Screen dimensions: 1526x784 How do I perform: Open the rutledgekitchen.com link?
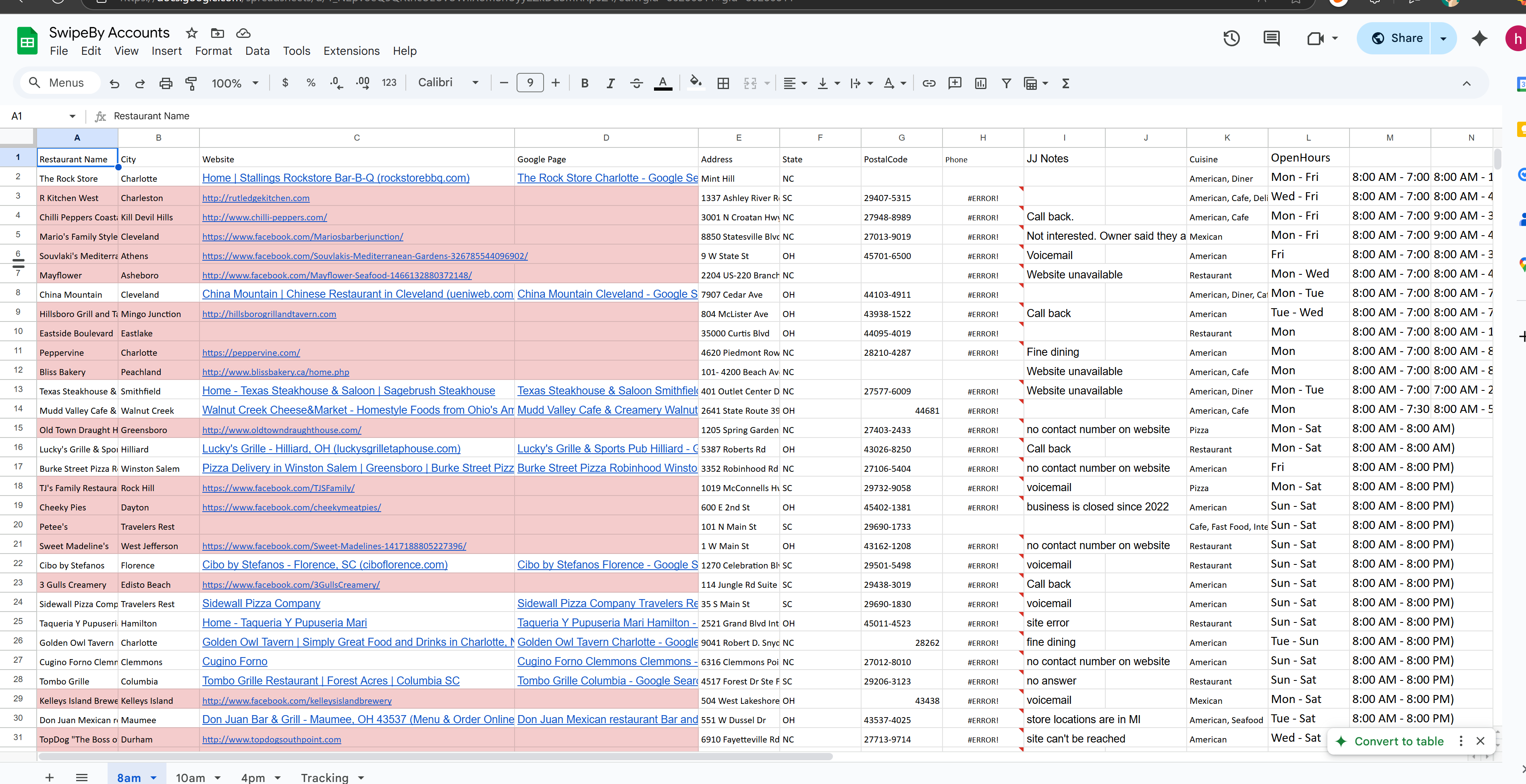[256, 198]
